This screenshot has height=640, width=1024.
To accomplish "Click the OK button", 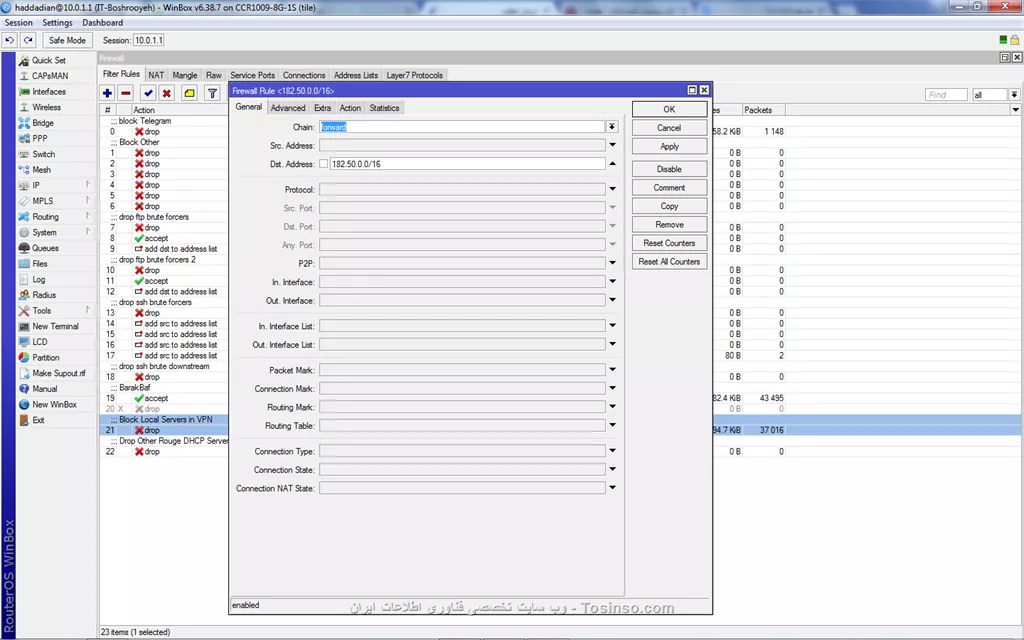I will click(669, 109).
